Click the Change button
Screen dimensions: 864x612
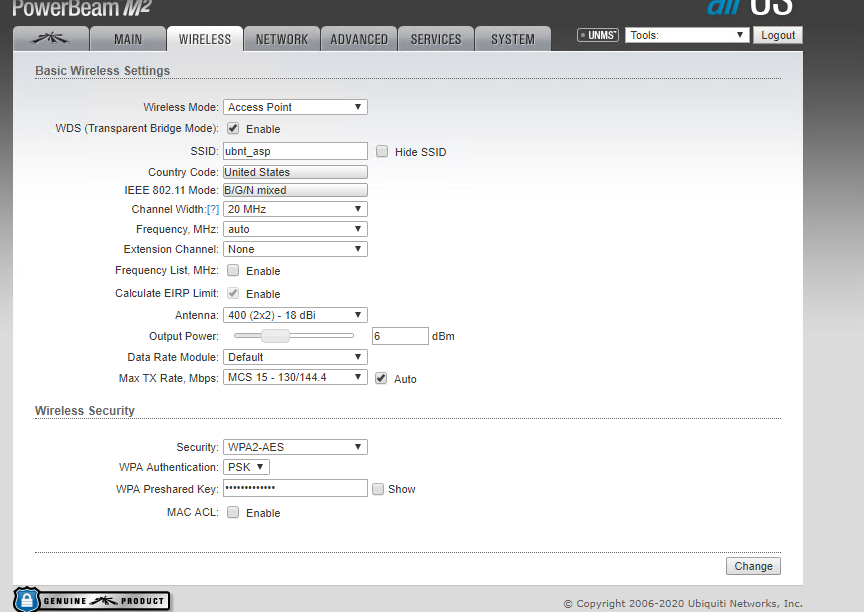pyautogui.click(x=753, y=566)
